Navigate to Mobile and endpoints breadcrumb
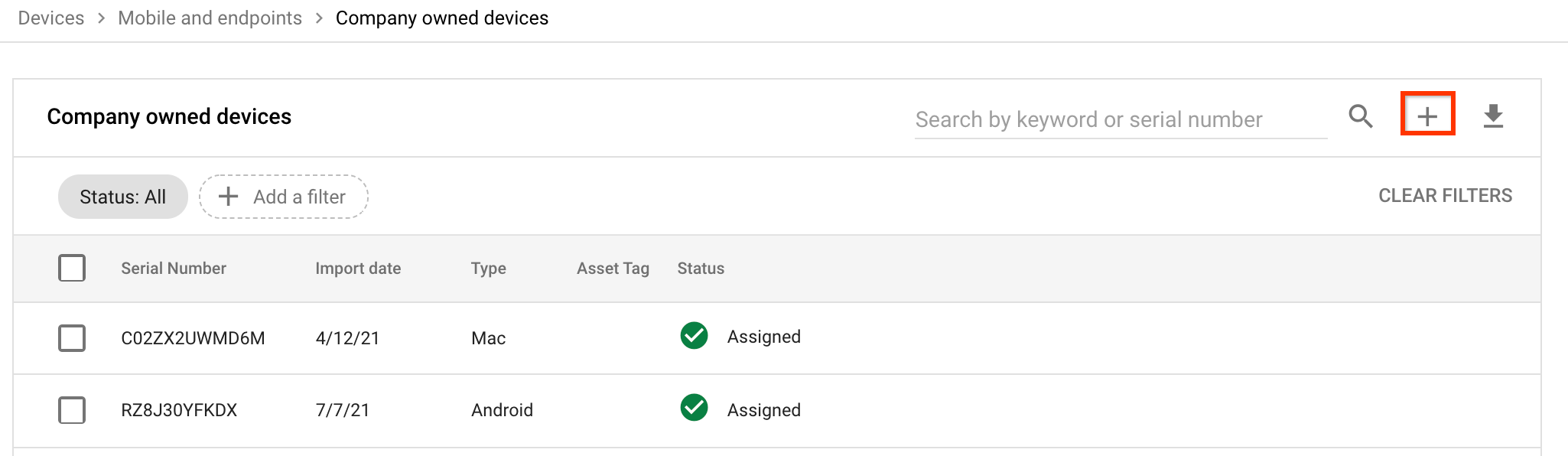This screenshot has height=456, width=1568. tap(210, 18)
